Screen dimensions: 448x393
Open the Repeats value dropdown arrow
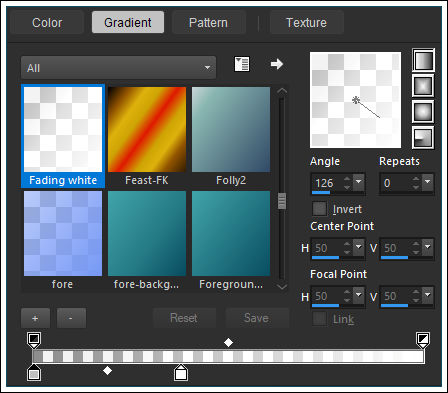[428, 182]
